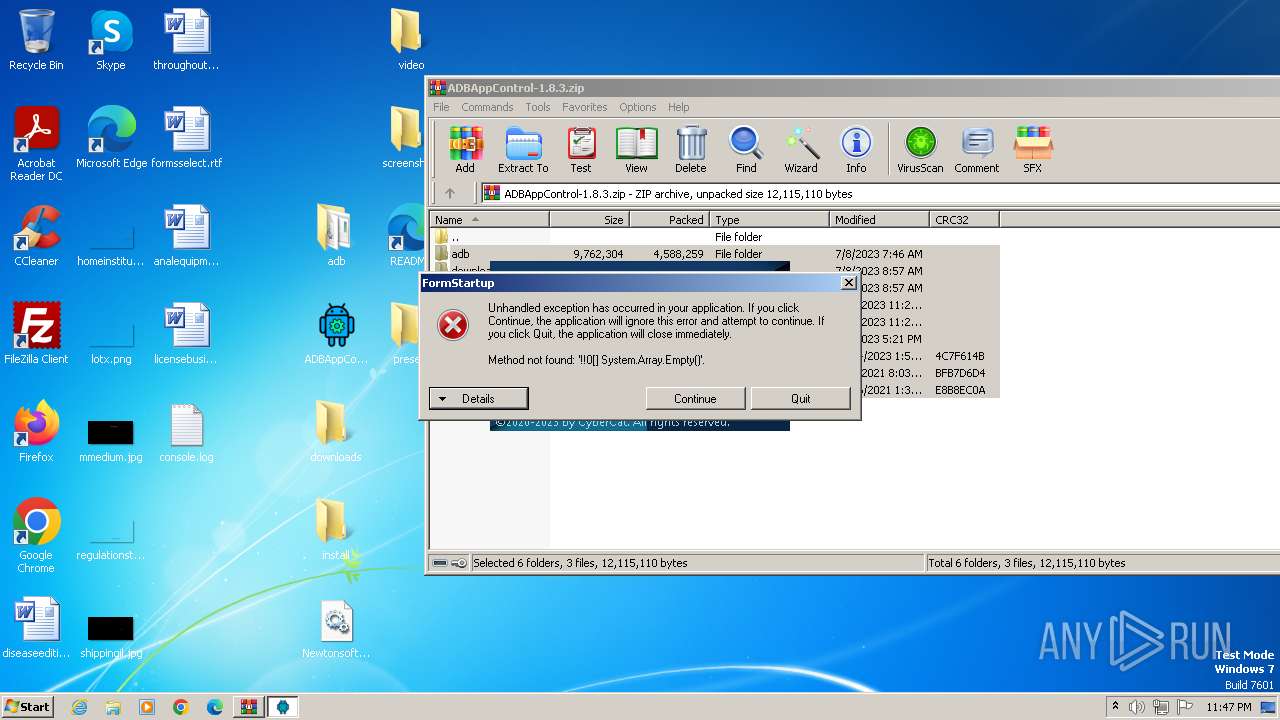Screen dimensions: 1280x720
Task: Select the mmedium.jpg desktop file
Action: [x=111, y=440]
